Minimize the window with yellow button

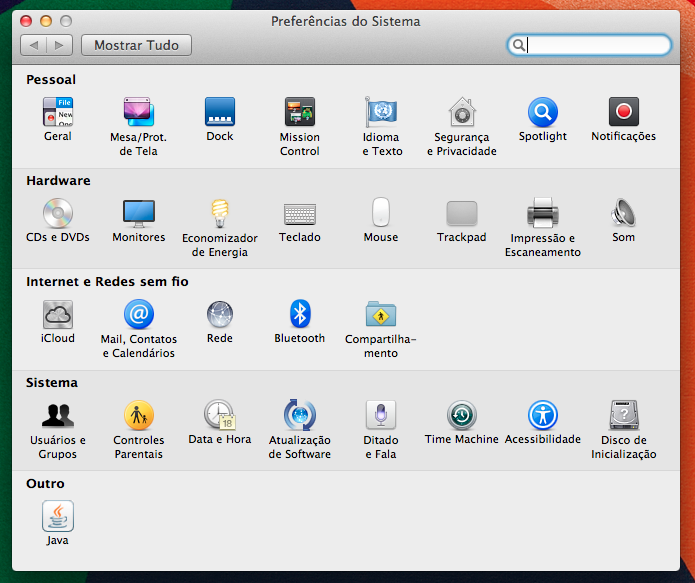pos(46,21)
